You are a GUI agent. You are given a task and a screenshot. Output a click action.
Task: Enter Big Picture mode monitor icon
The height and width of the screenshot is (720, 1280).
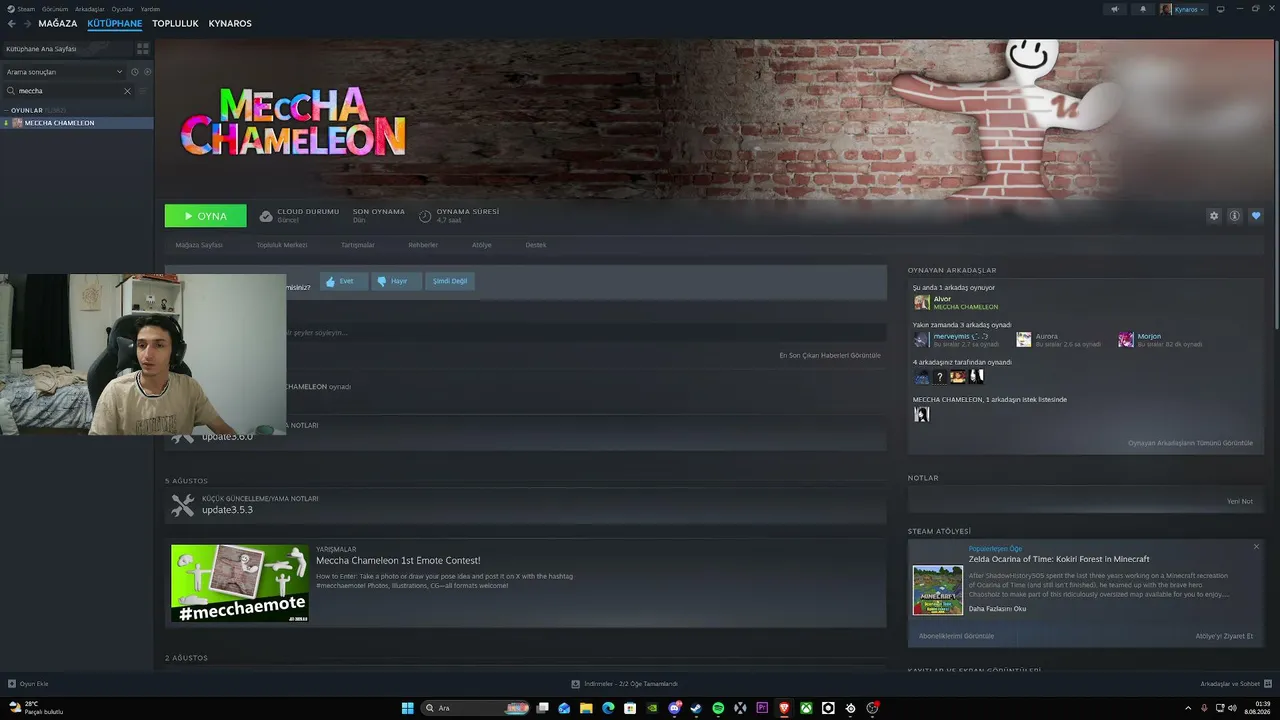tap(1221, 9)
